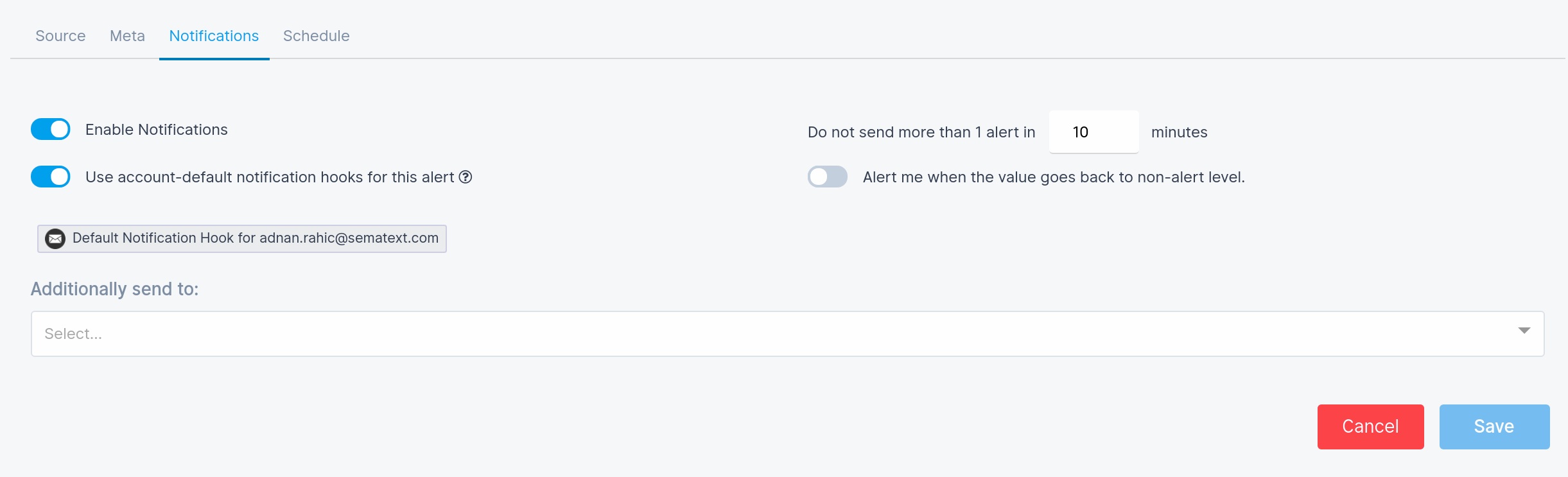Select the Notifications tab

point(214,36)
